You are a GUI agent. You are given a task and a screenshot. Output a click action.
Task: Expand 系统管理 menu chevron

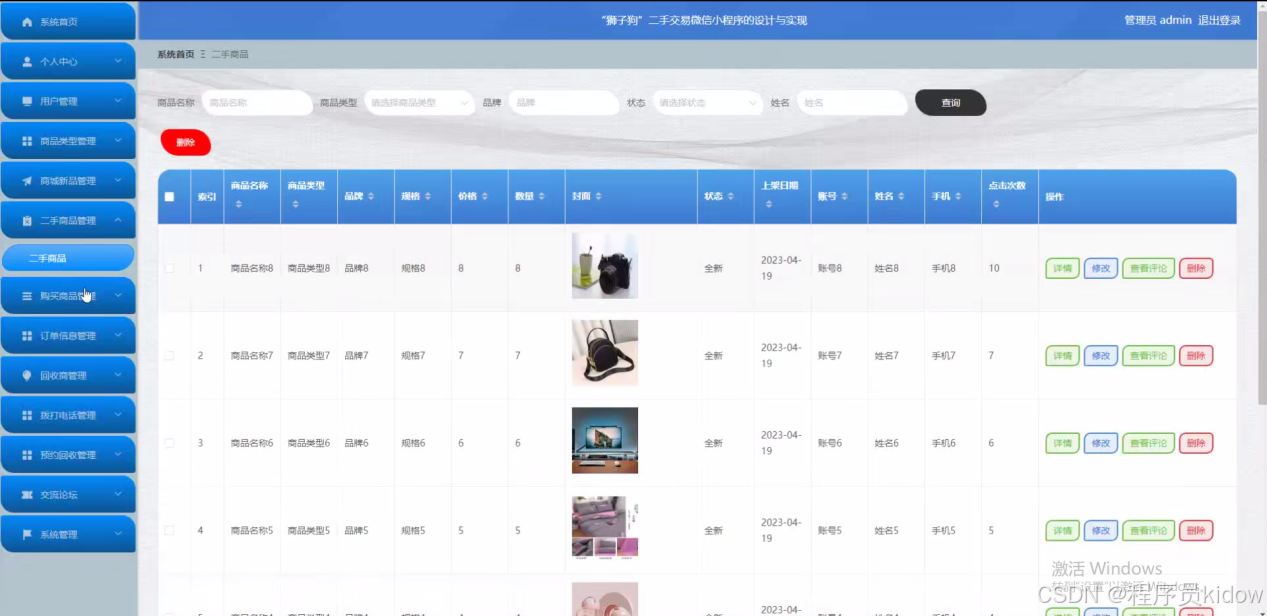click(x=118, y=534)
